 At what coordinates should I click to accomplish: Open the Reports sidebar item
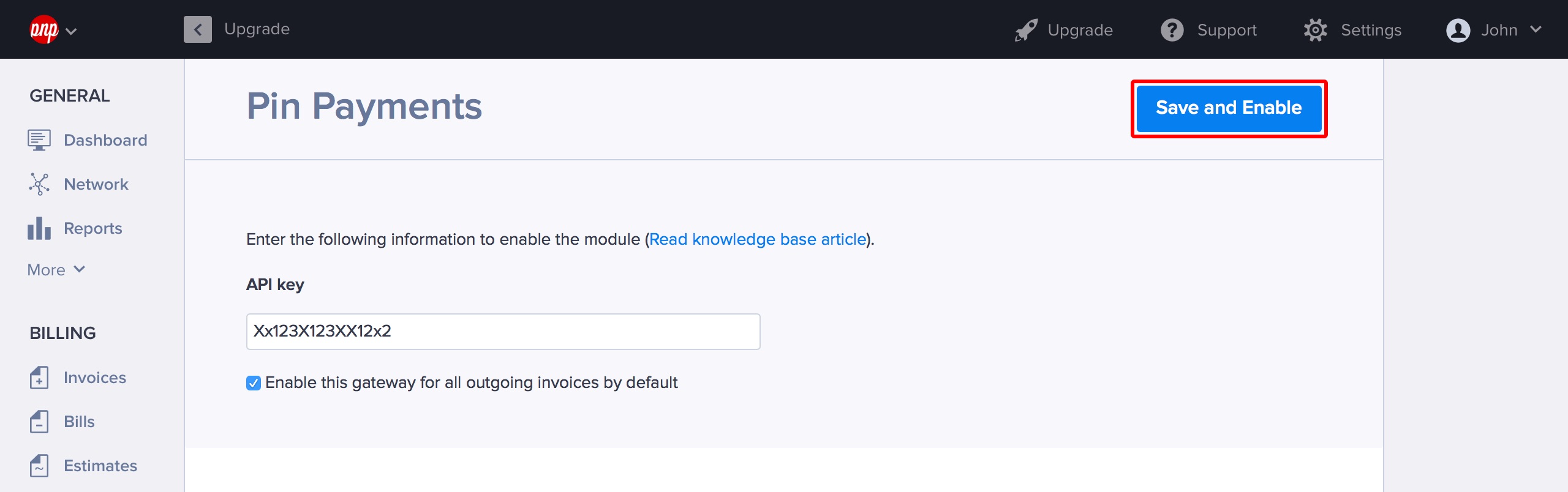[93, 228]
